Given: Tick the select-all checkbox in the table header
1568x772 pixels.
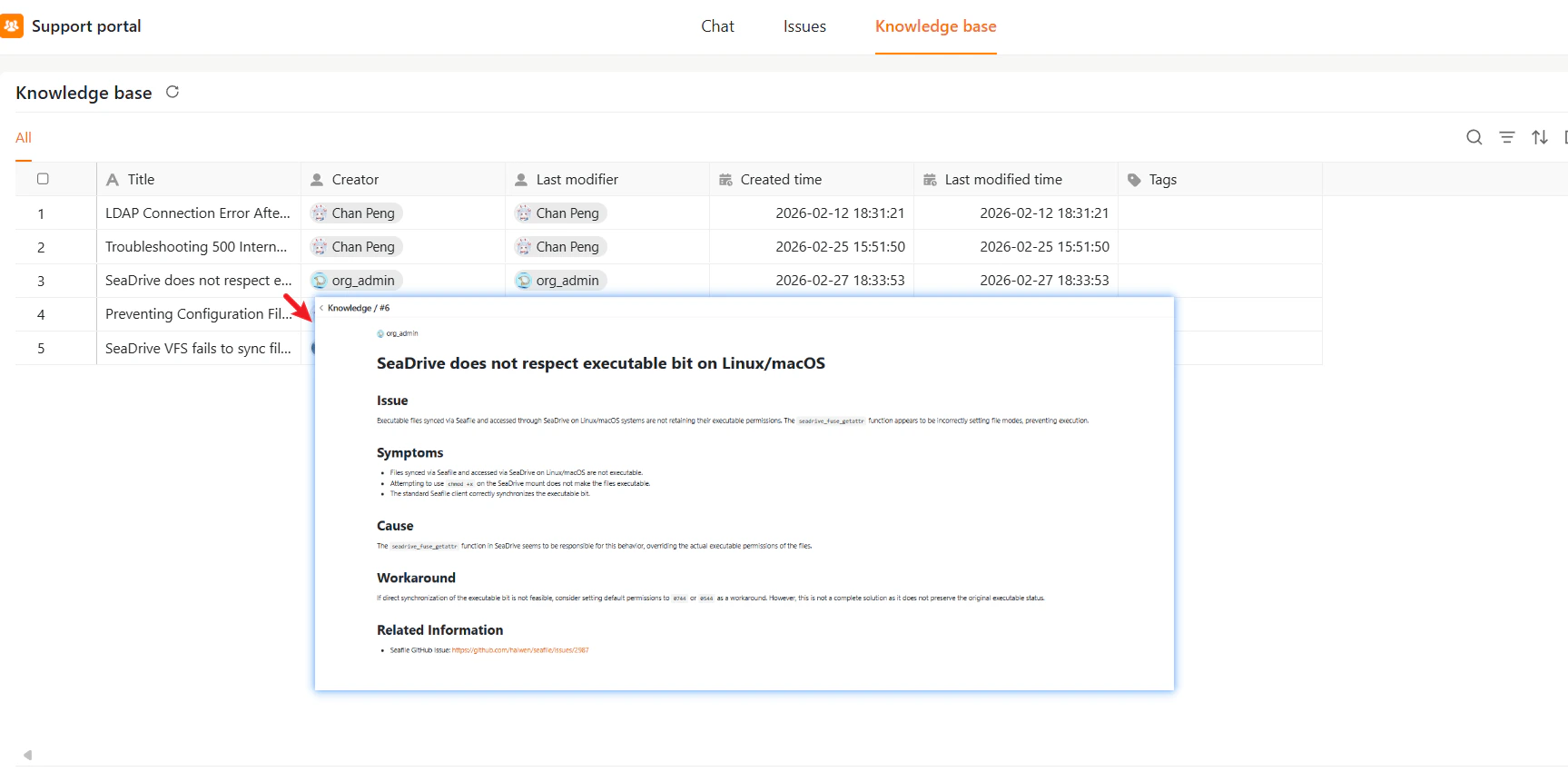Looking at the screenshot, I should 43,179.
